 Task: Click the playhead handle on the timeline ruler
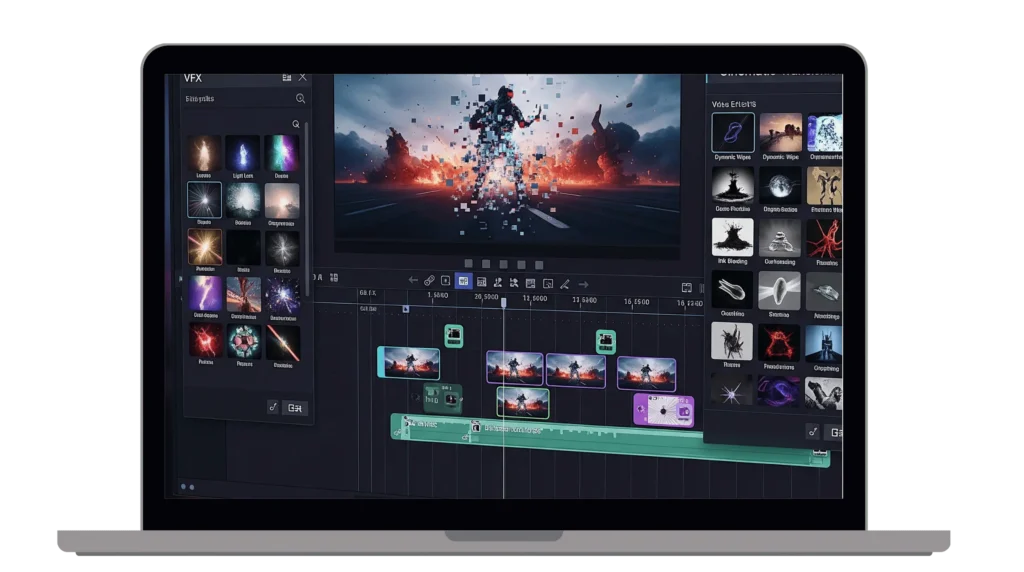pyautogui.click(x=503, y=302)
